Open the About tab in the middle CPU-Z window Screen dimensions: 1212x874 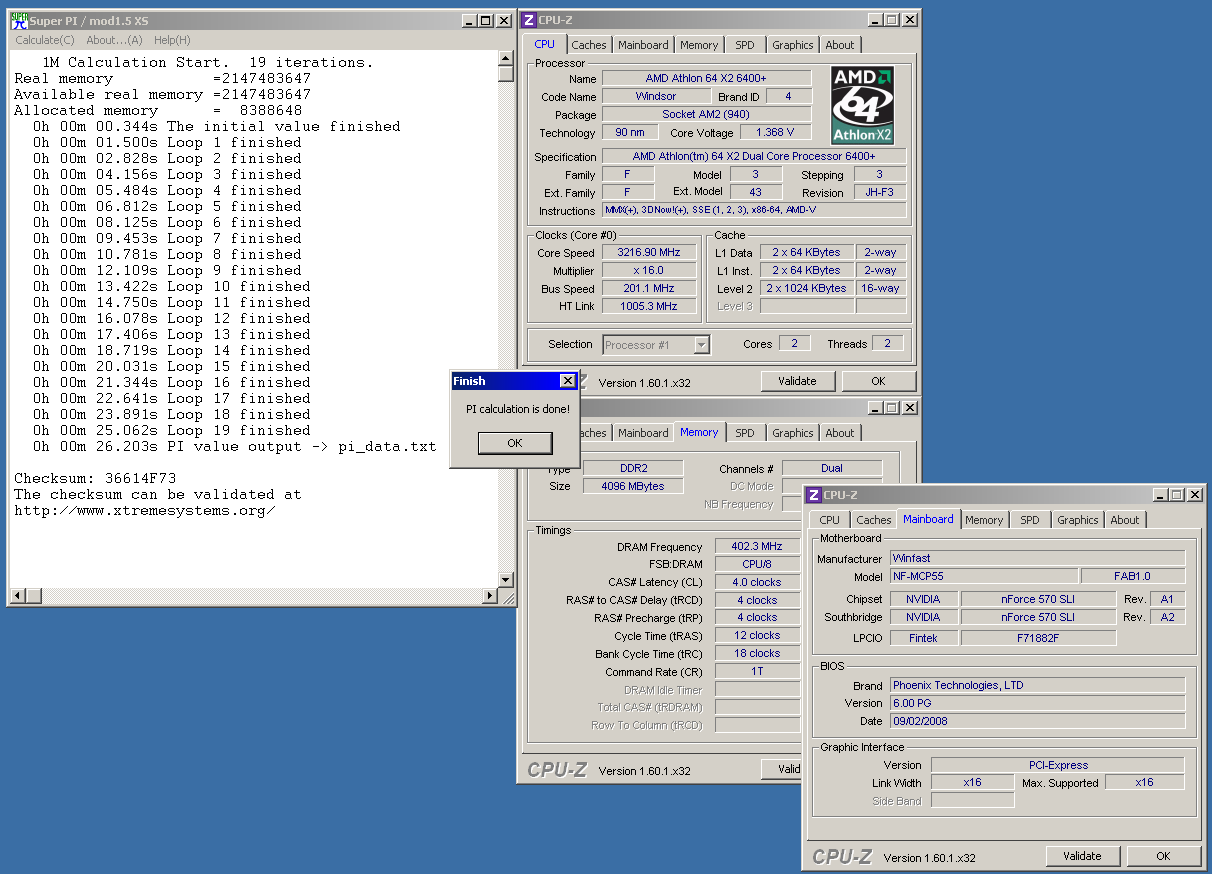coord(840,433)
